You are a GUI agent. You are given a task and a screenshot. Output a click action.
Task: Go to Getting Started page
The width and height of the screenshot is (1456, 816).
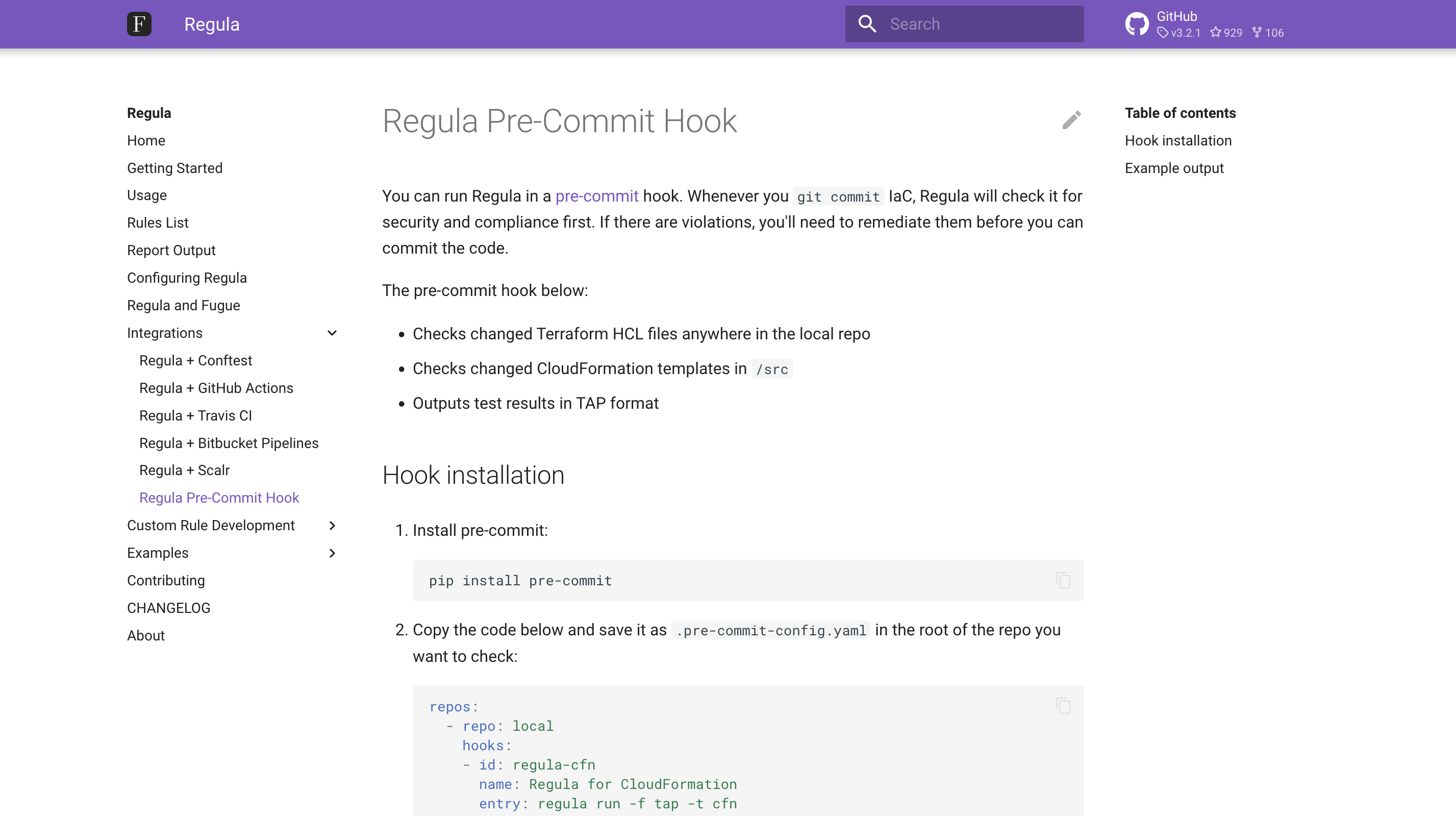point(174,168)
